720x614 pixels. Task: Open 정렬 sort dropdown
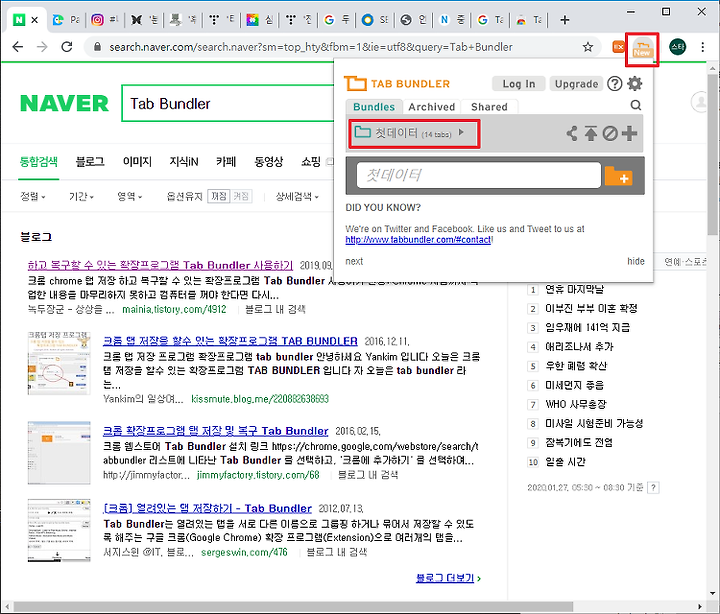pos(33,197)
